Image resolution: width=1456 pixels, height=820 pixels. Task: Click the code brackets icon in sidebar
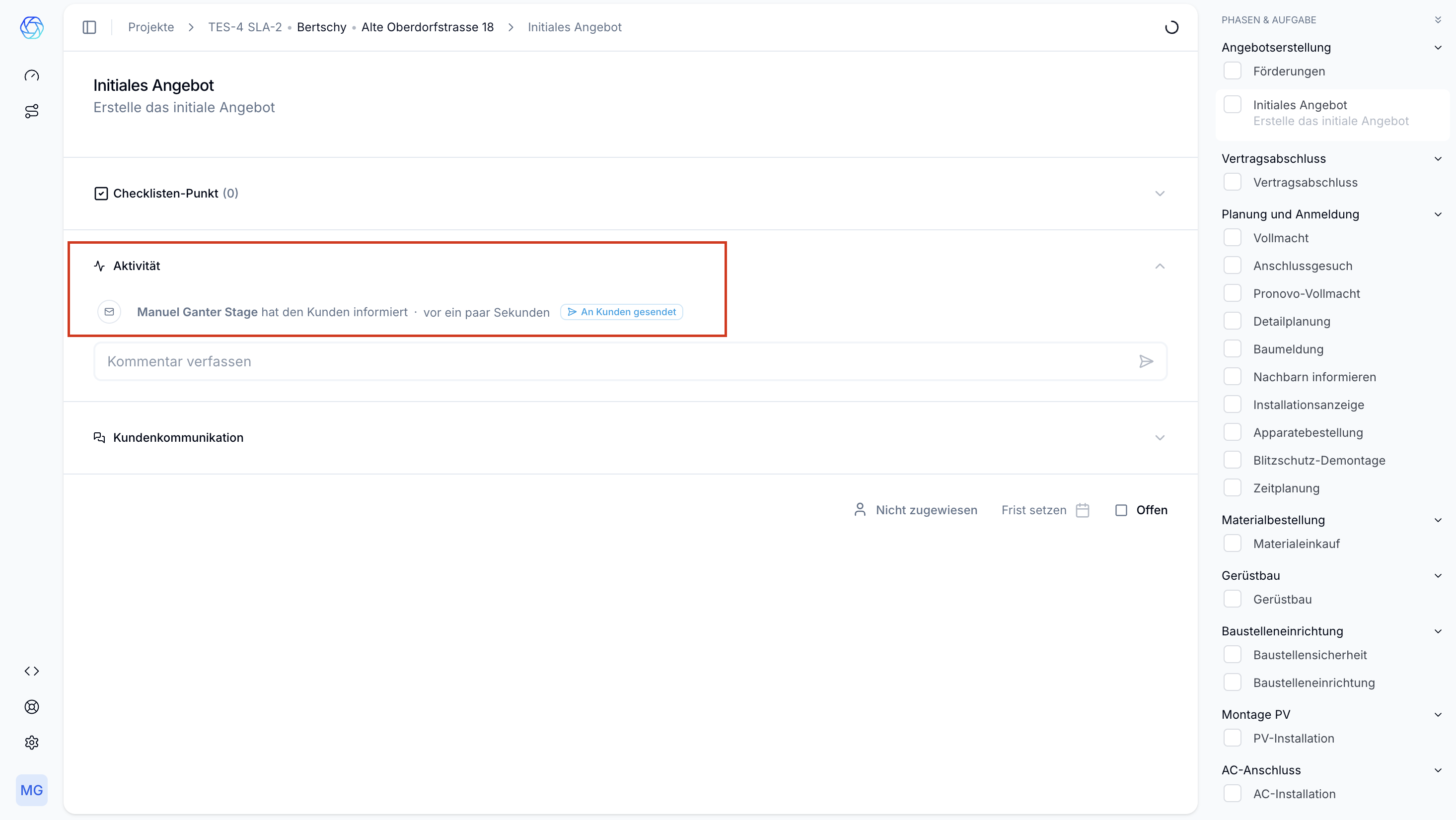click(32, 671)
